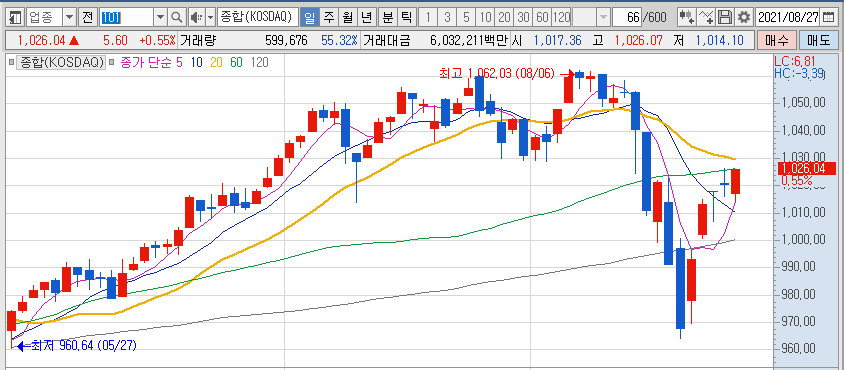Click the gray square beside 종가 단순 legend
The image size is (844, 370).
click(x=111, y=62)
